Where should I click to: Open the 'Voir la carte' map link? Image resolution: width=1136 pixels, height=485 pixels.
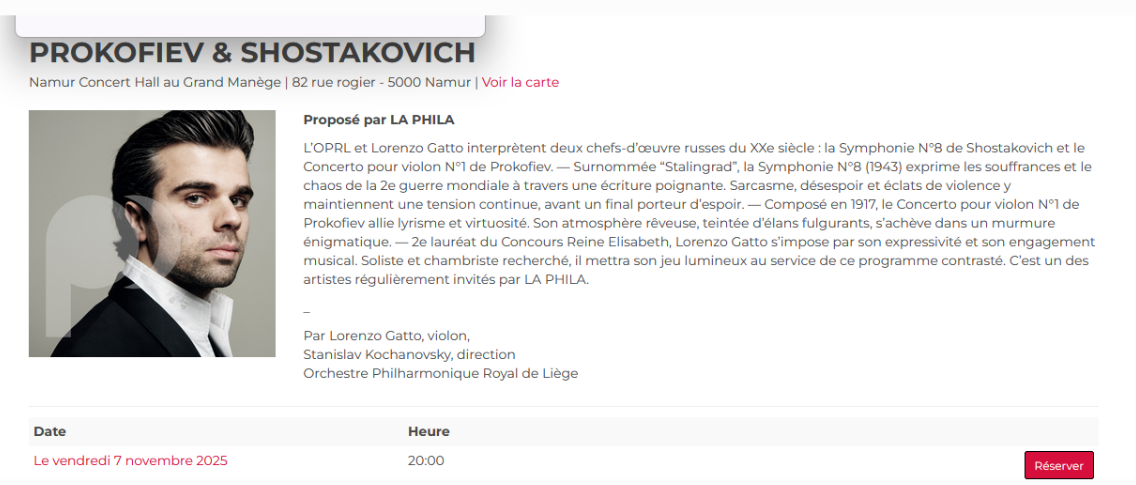[520, 82]
